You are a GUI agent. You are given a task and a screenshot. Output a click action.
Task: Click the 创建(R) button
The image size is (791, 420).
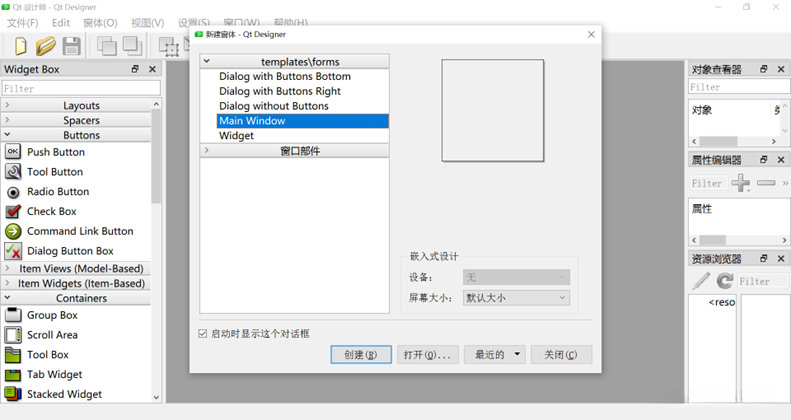(361, 354)
